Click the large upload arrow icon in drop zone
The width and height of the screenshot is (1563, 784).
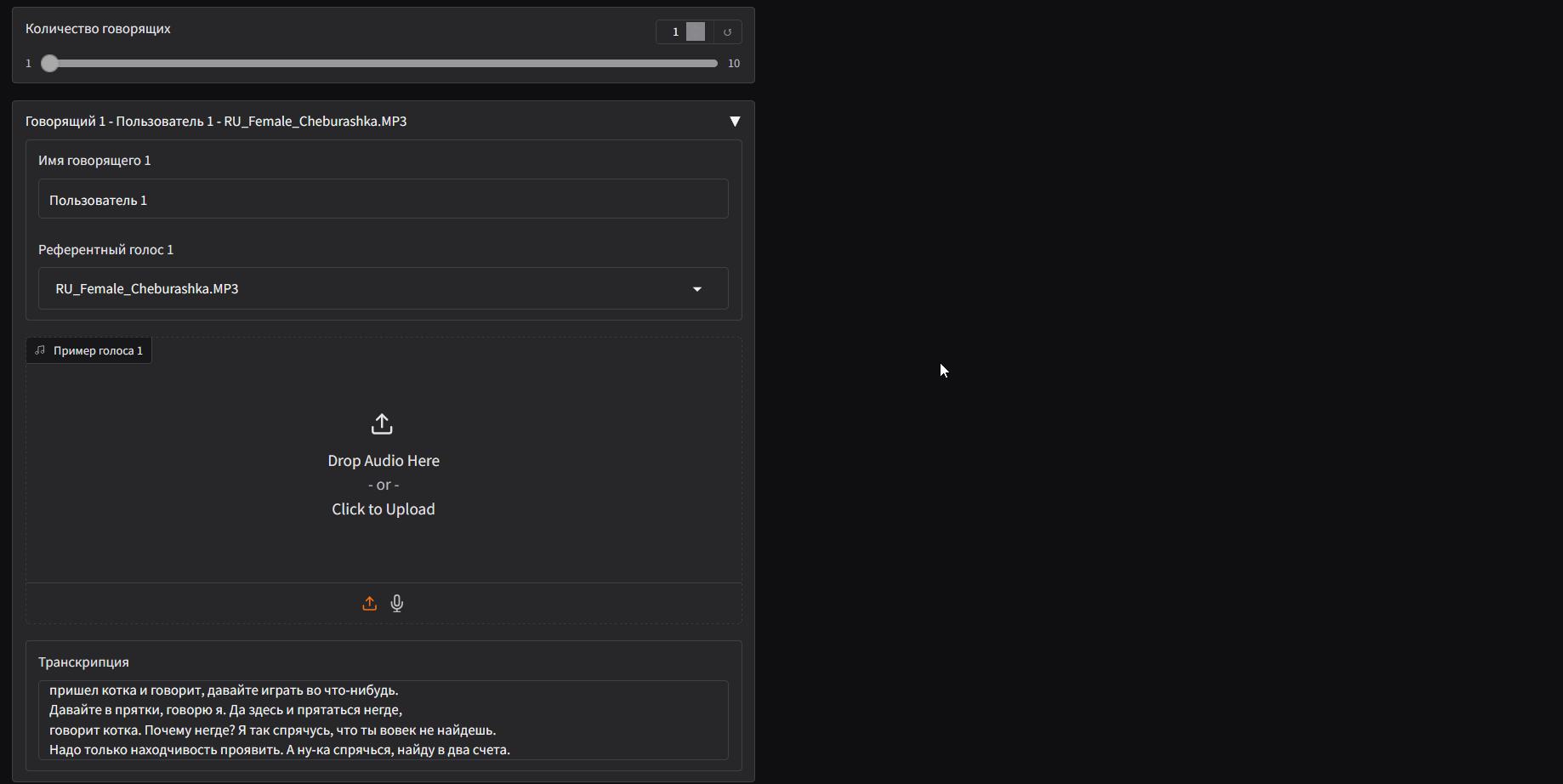(x=382, y=423)
